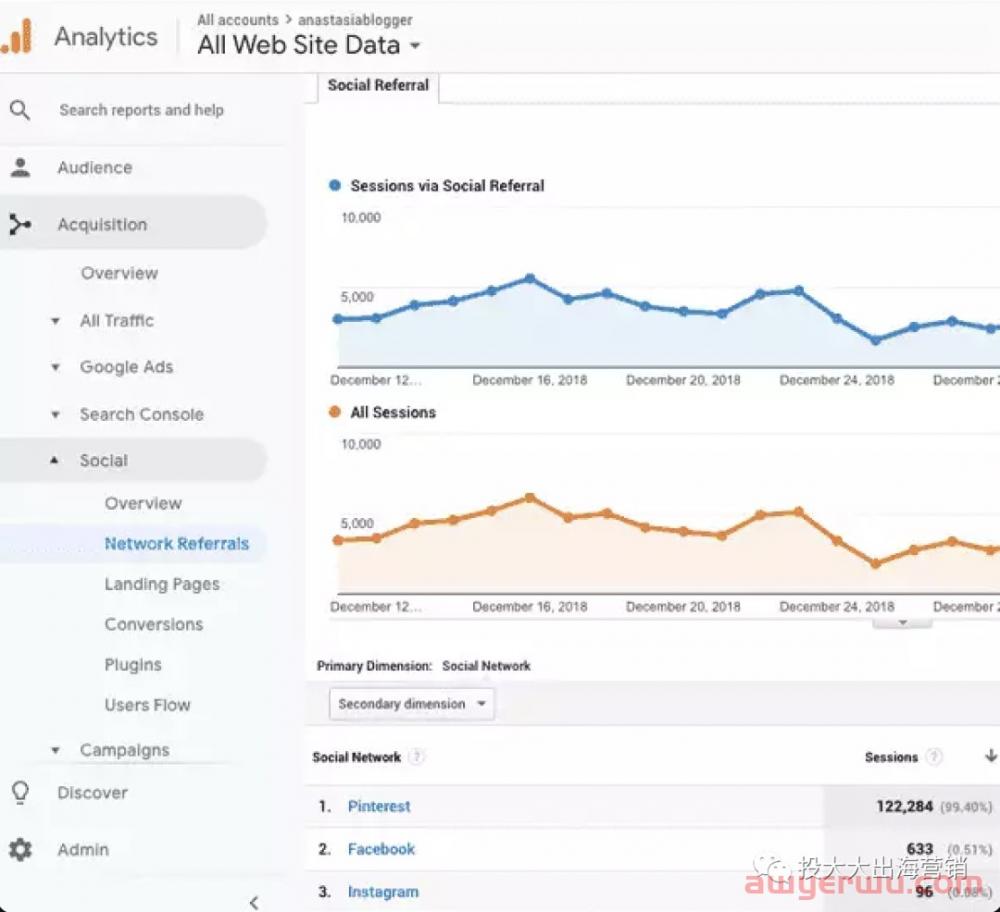Click the All accounts breadcrumb
Screen dimensions: 1000x912
tap(238, 20)
